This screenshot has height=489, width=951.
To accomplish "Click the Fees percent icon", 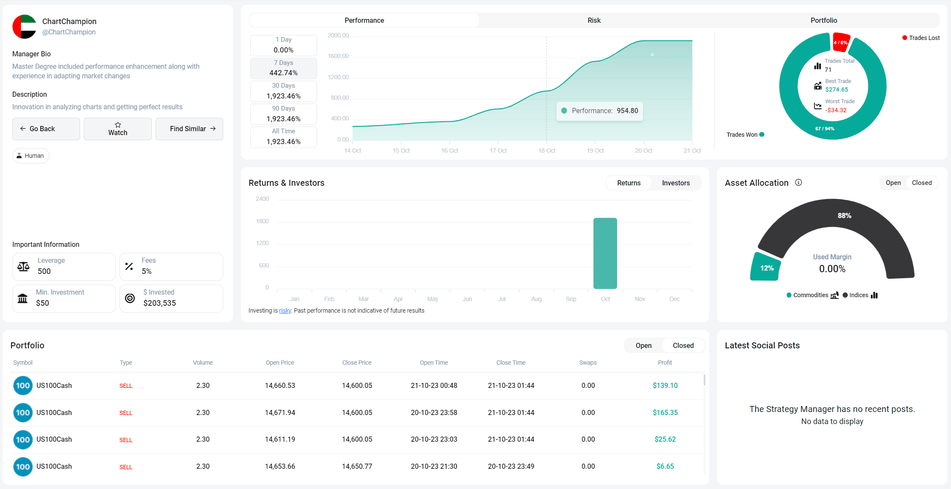I will tap(129, 266).
